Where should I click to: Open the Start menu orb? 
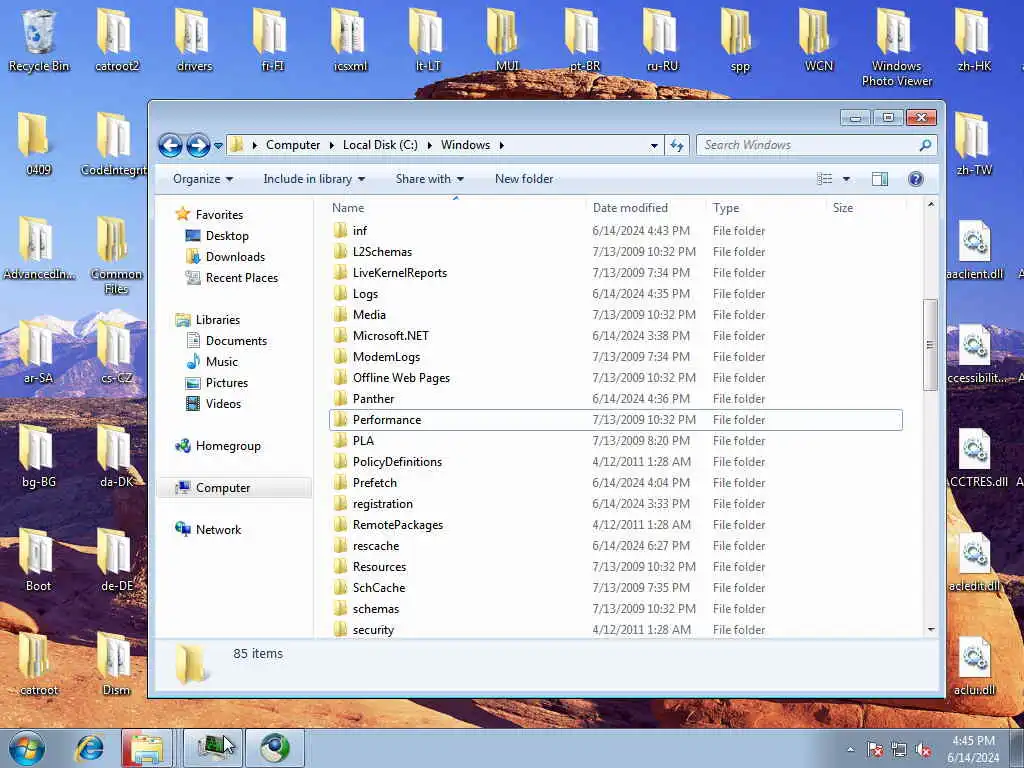click(27, 748)
